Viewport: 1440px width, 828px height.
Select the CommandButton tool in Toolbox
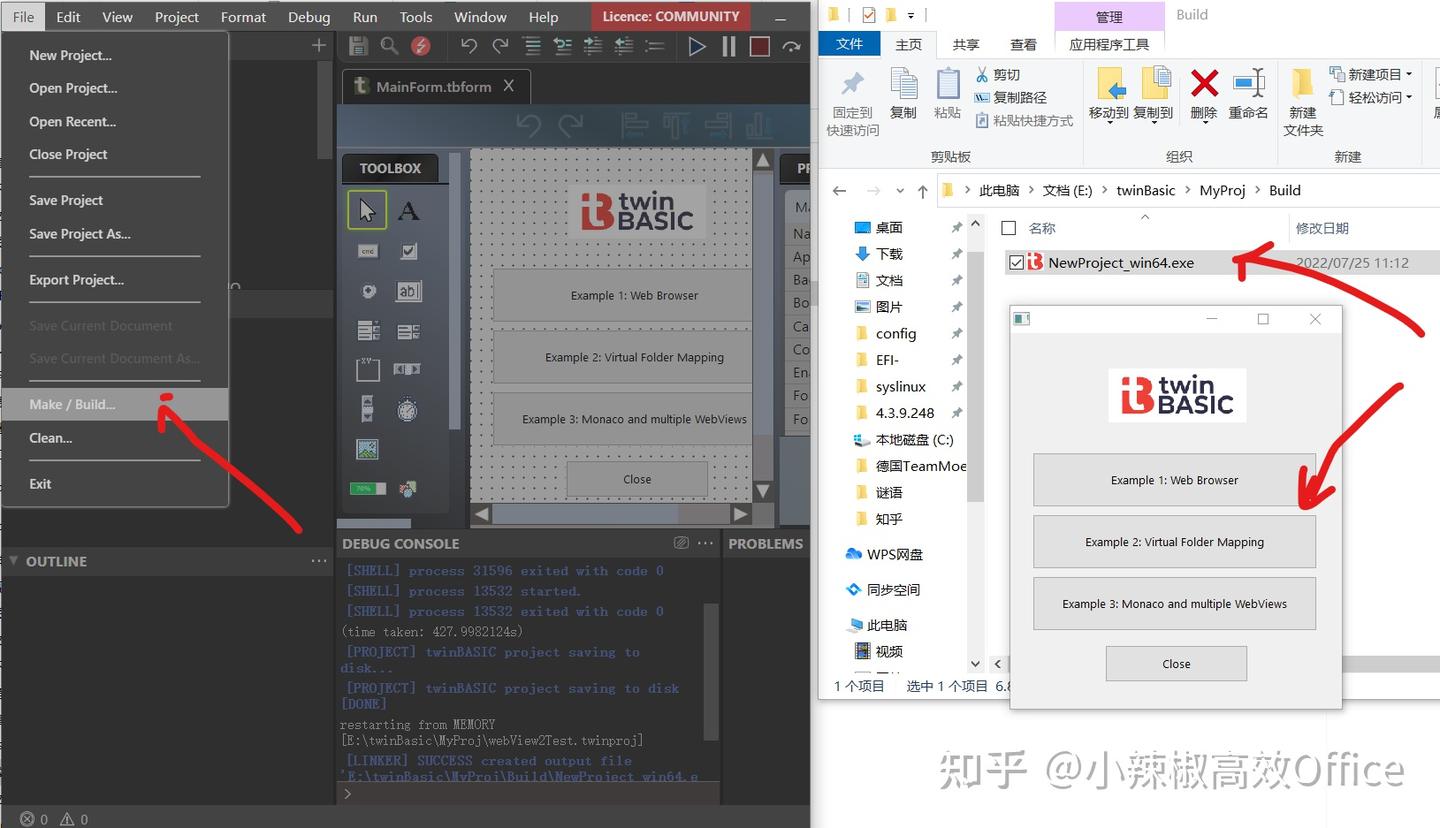point(366,250)
